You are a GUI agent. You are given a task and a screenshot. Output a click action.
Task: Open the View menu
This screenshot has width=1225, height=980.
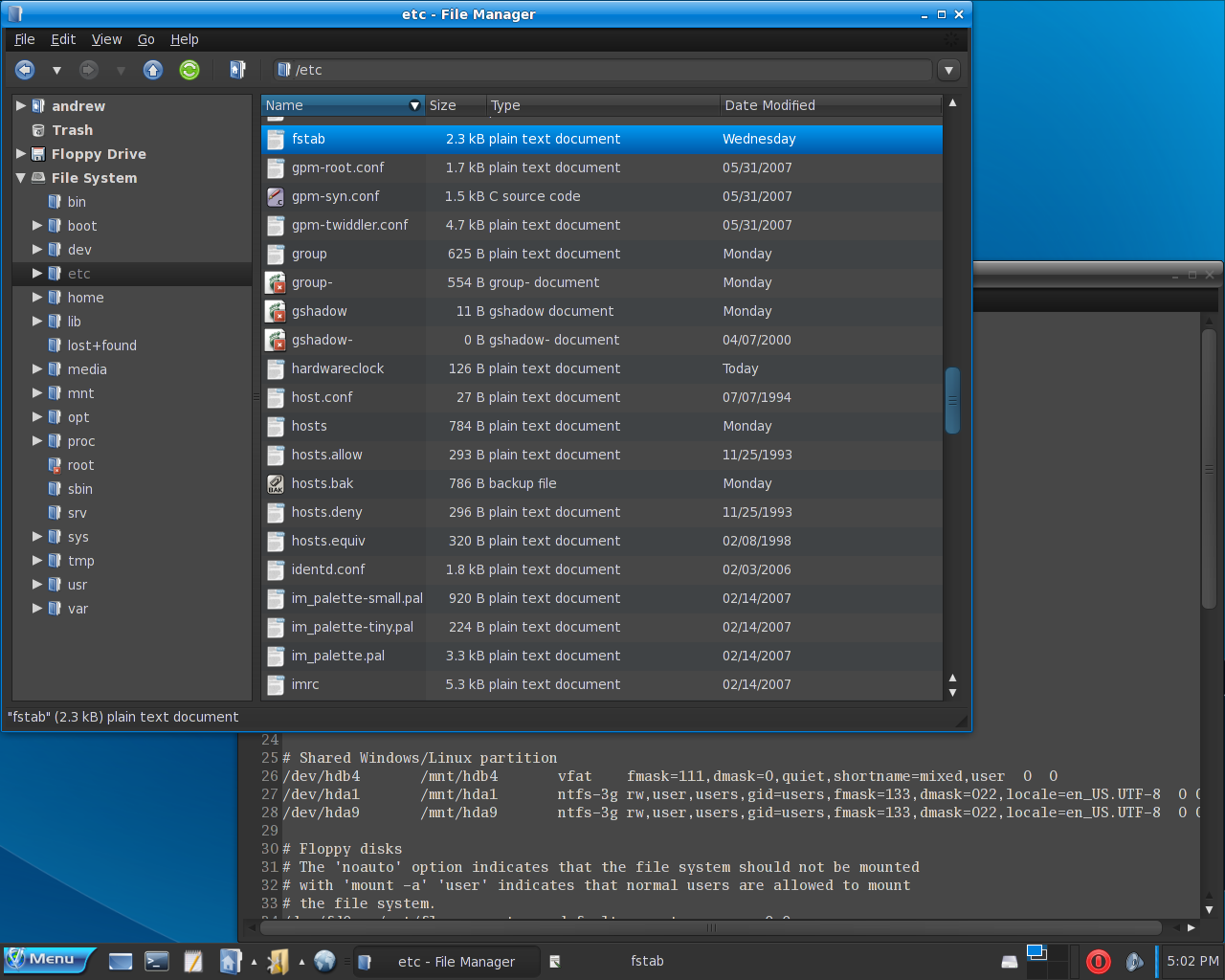[x=106, y=39]
